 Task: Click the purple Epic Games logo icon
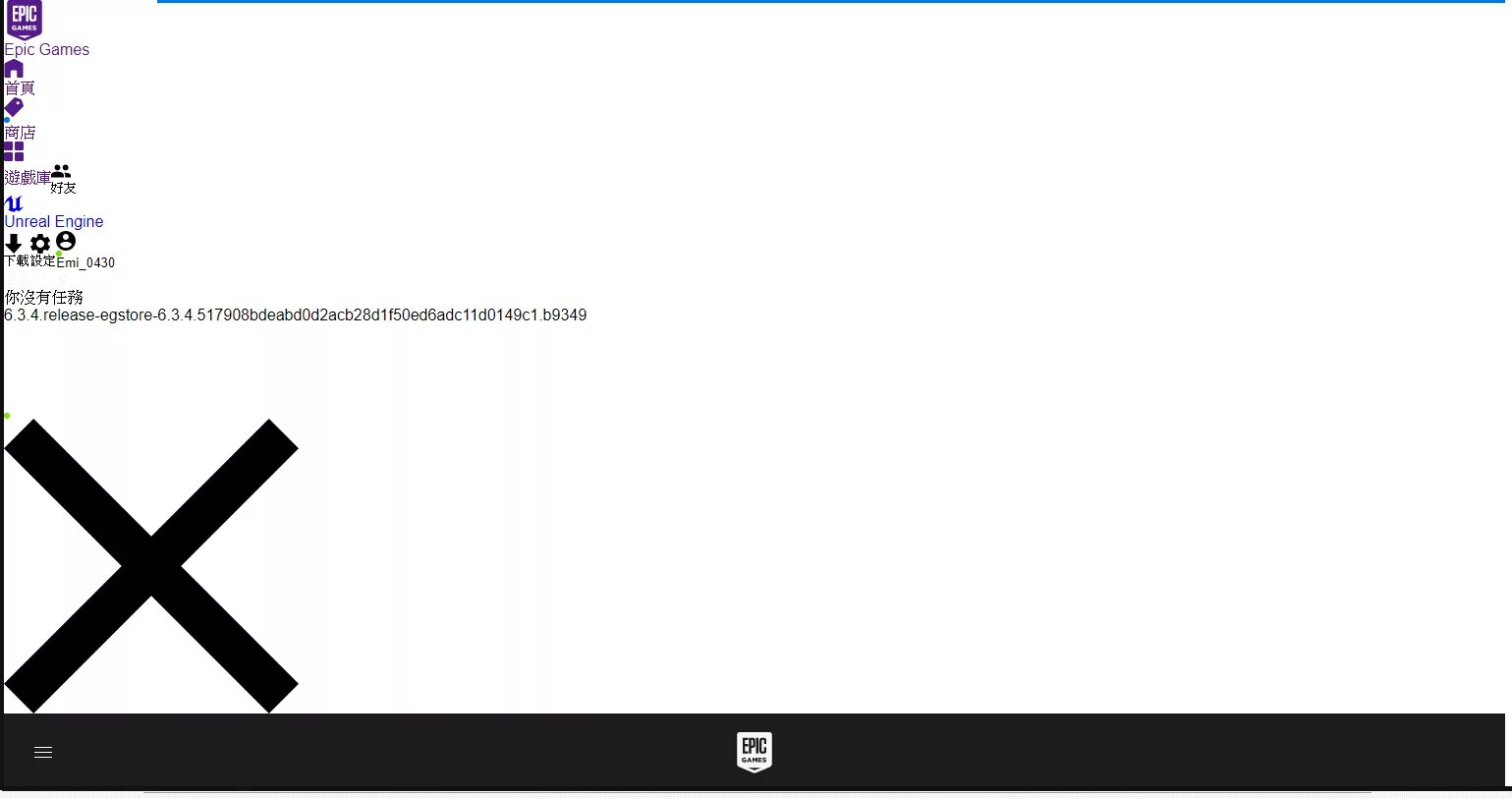pos(24,20)
